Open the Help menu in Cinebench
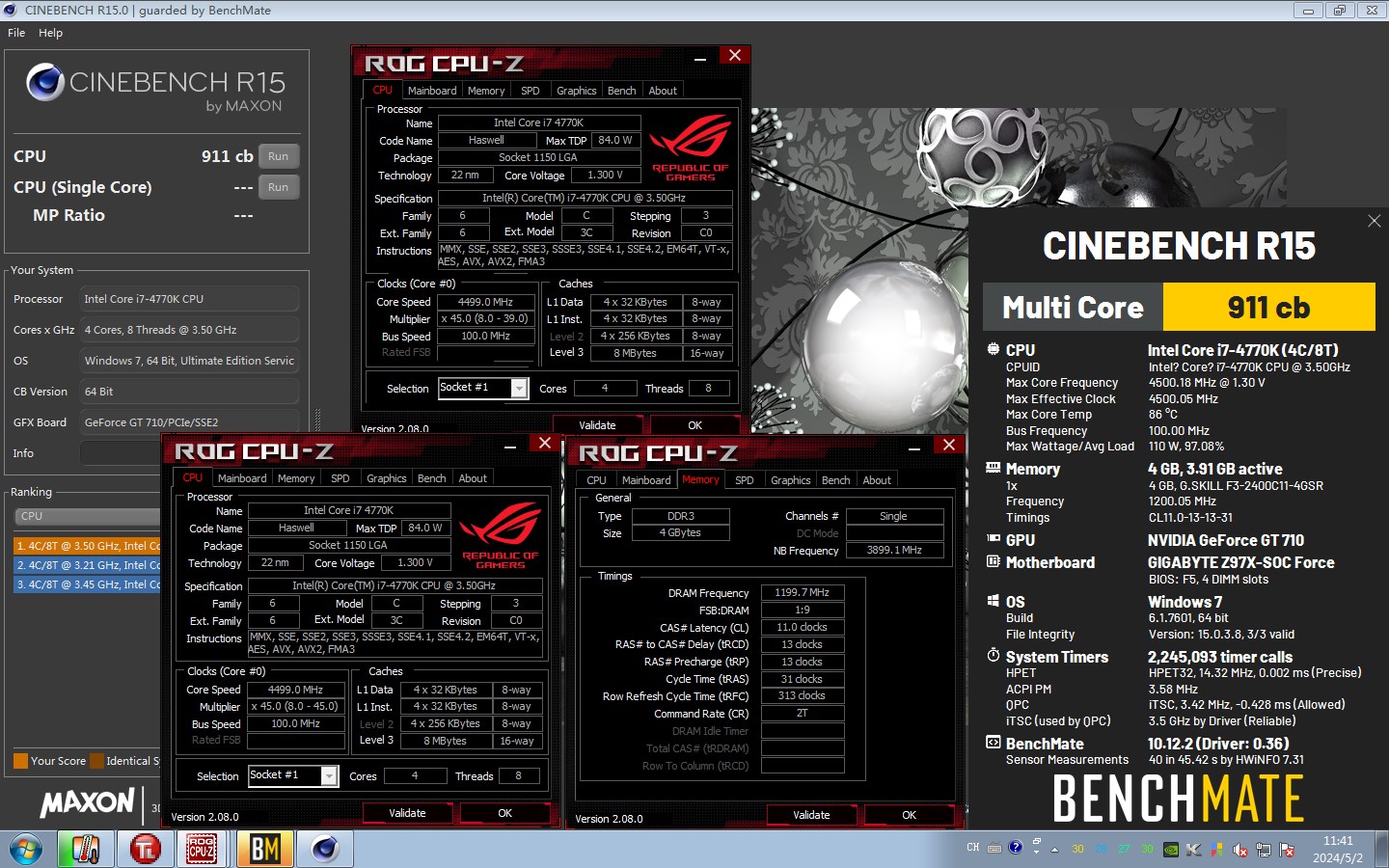 tap(50, 33)
